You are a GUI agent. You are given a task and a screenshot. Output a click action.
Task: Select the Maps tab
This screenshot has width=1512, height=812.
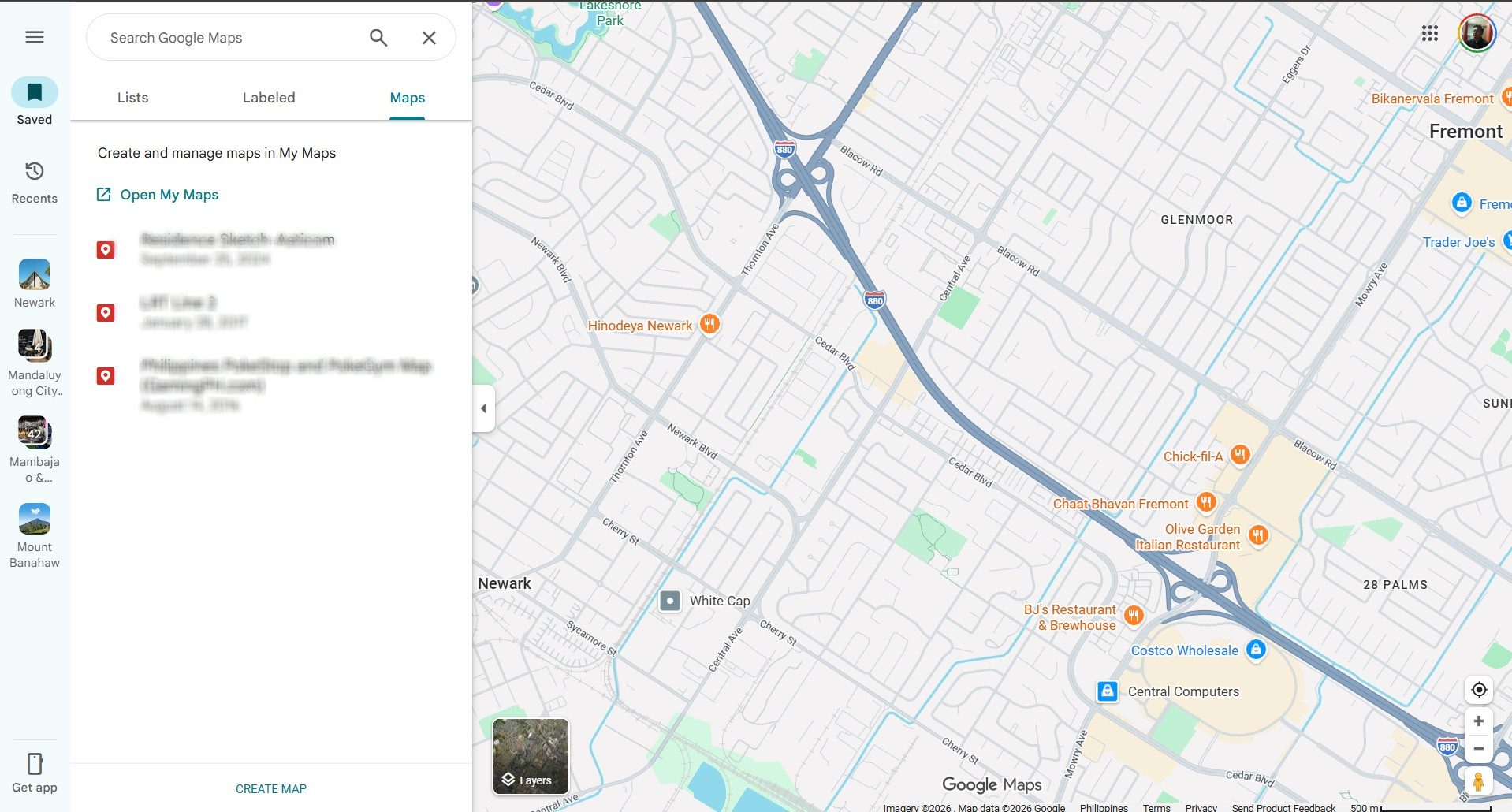pyautogui.click(x=408, y=98)
